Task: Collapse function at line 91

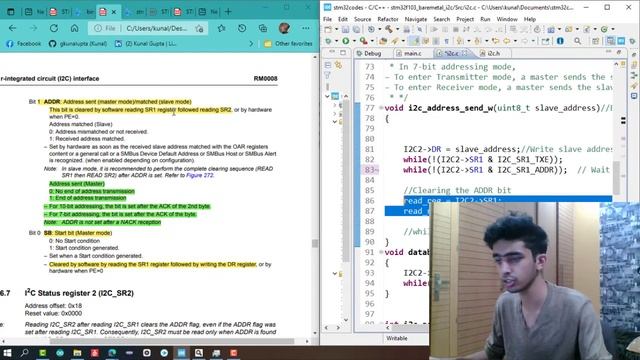Action: pos(381,252)
